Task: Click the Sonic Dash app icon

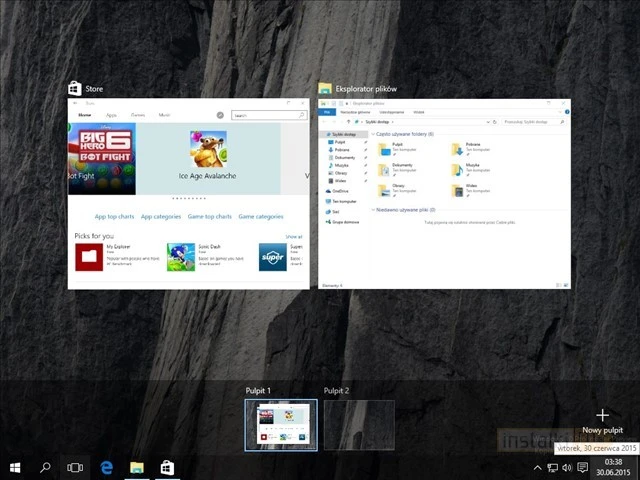Action: pyautogui.click(x=181, y=257)
